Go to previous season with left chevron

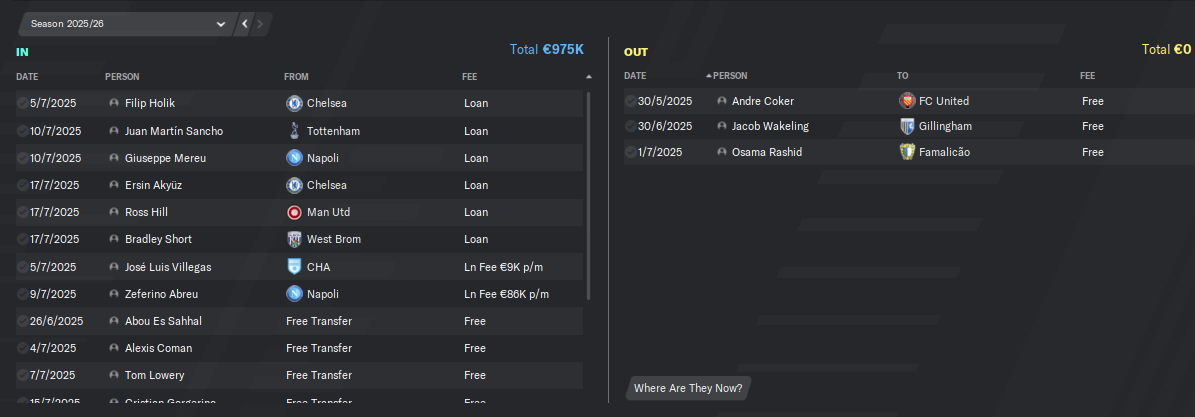(x=245, y=24)
